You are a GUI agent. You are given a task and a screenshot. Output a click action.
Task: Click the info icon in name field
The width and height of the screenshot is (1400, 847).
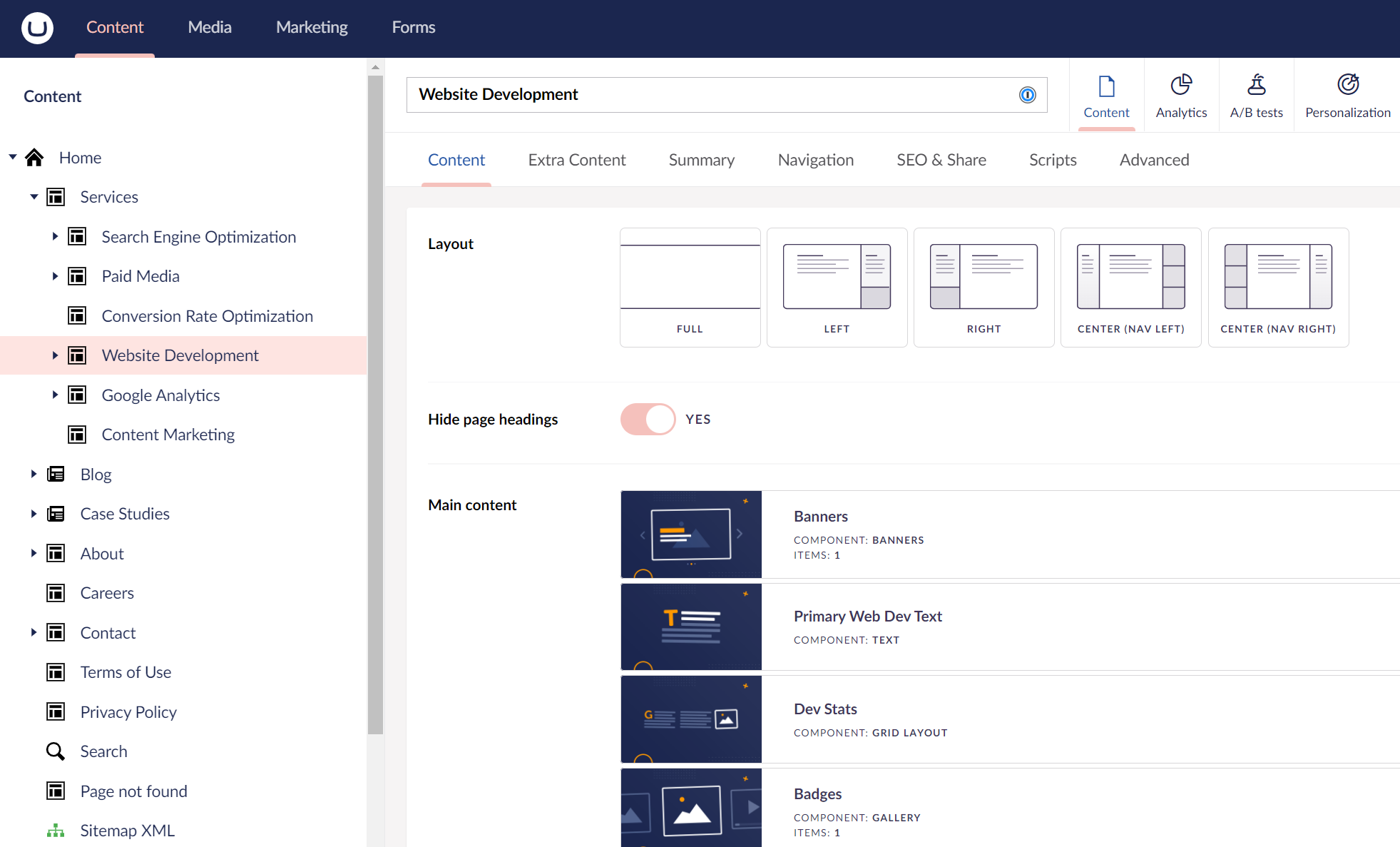pyautogui.click(x=1027, y=95)
